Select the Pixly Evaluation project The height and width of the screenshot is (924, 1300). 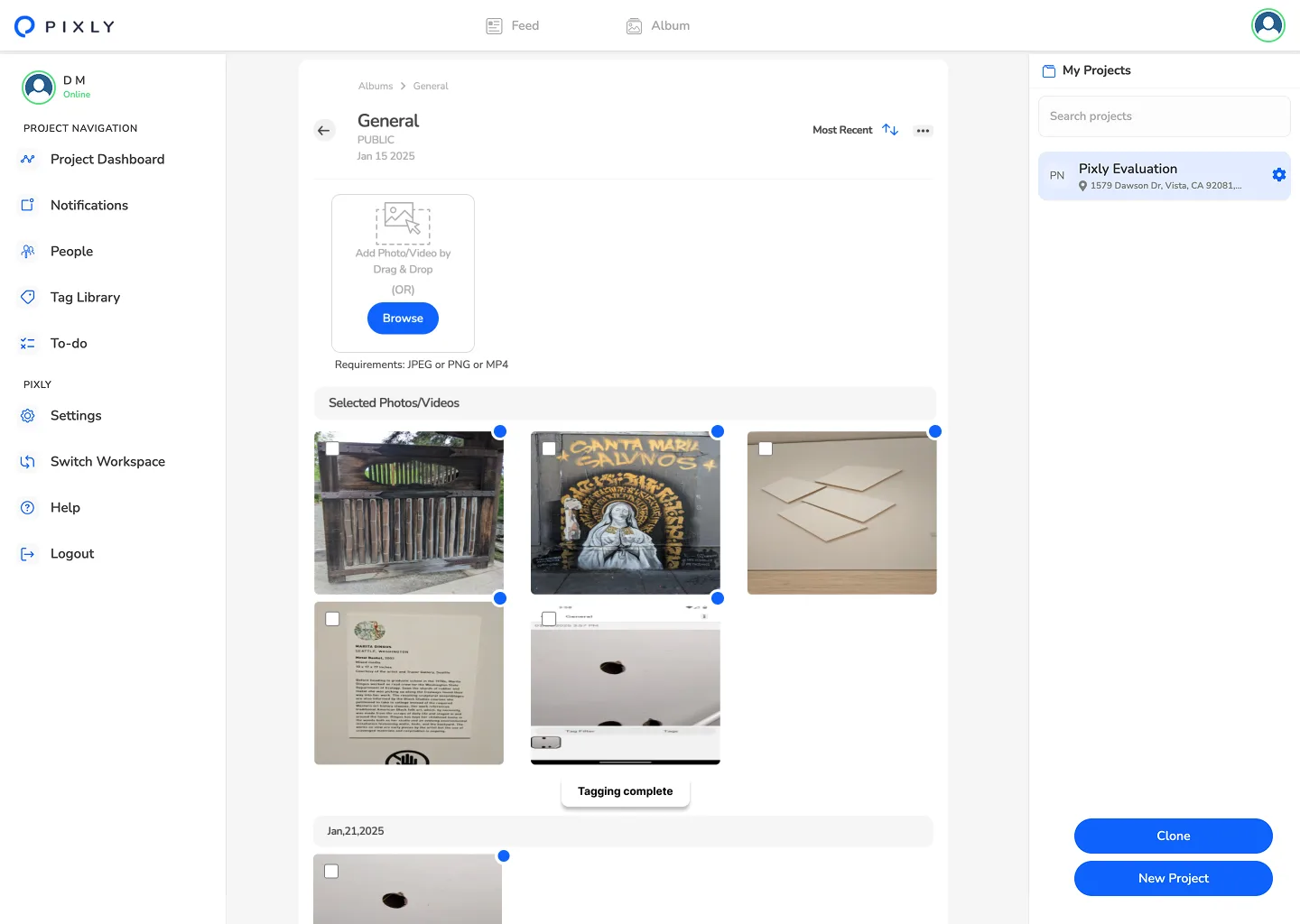(1165, 176)
